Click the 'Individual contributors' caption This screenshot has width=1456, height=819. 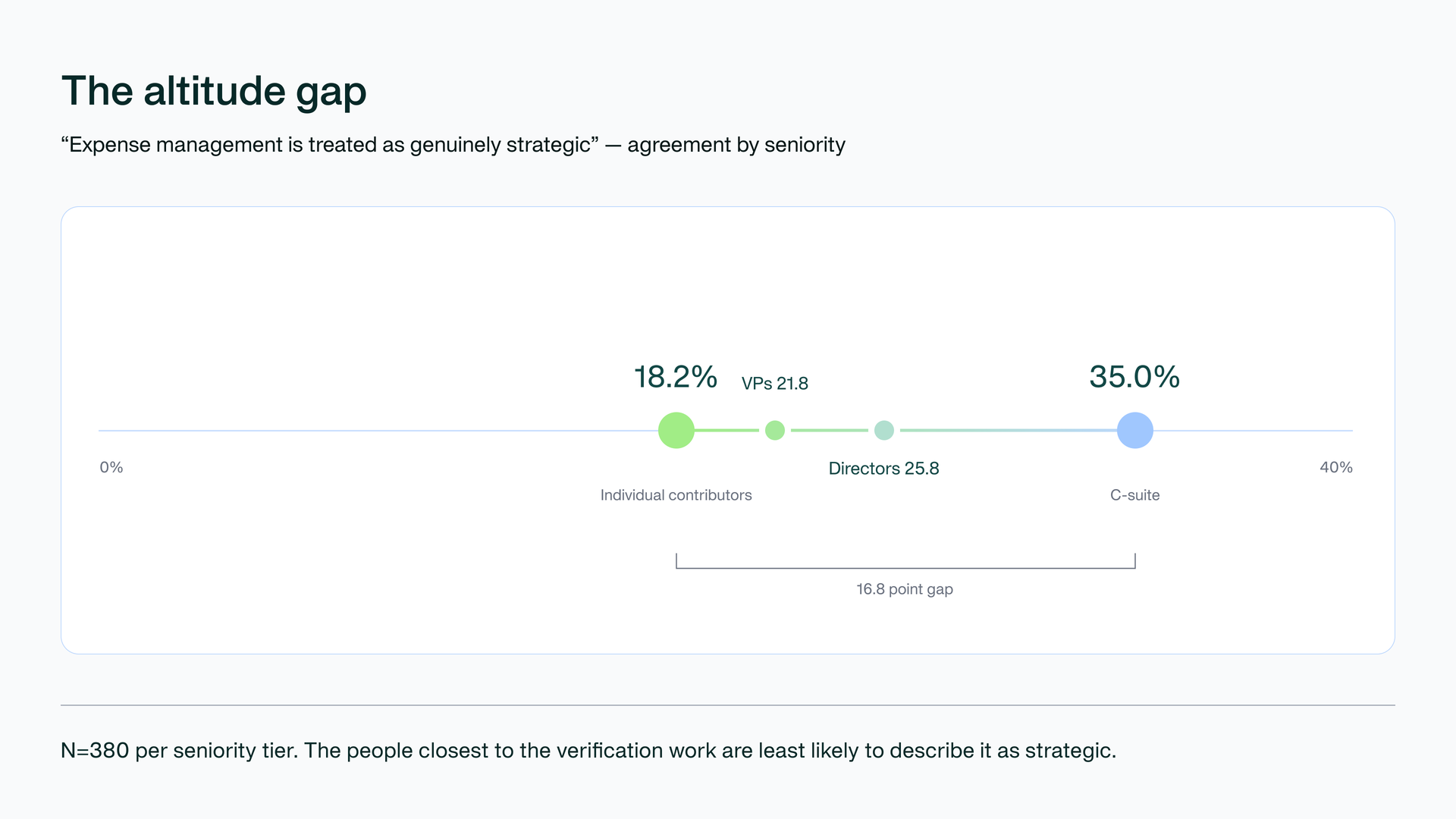[676, 495]
